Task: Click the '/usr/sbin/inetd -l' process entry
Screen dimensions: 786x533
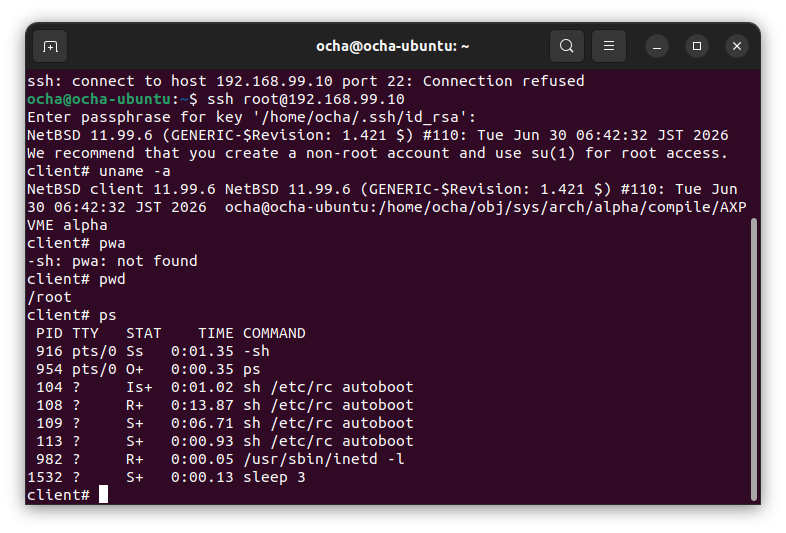Action: [324, 459]
